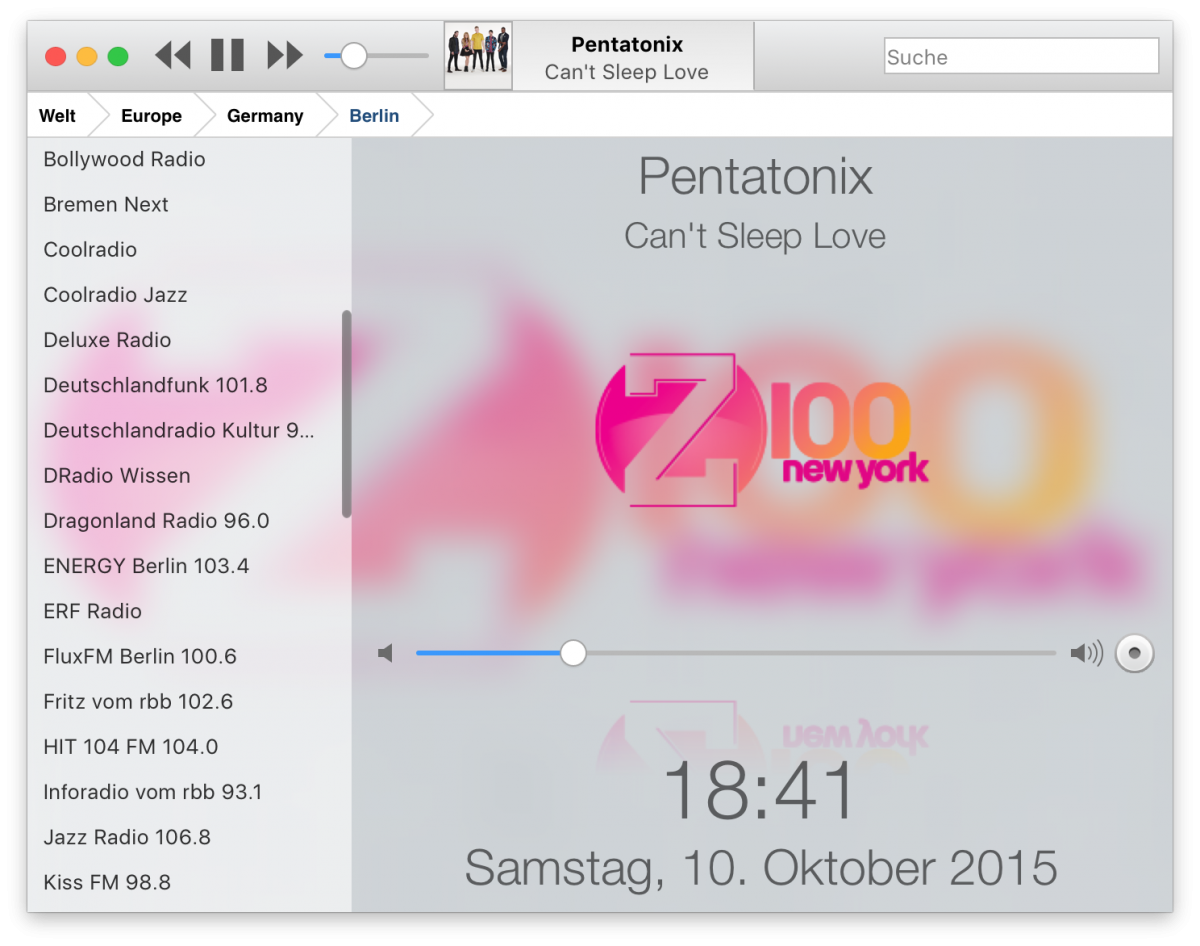Screen dimensions: 1200x946
Task: Select ERF Radio station
Action: tap(189, 611)
